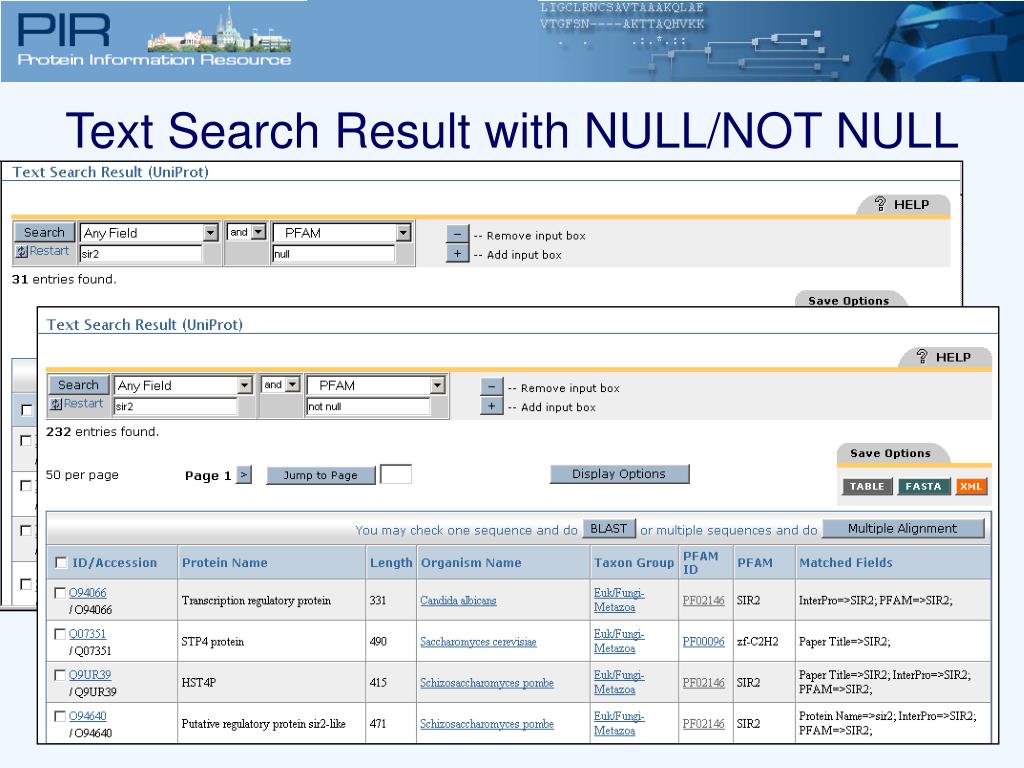Click the minus icon to remove input box
1024x768 pixels.
(491, 388)
